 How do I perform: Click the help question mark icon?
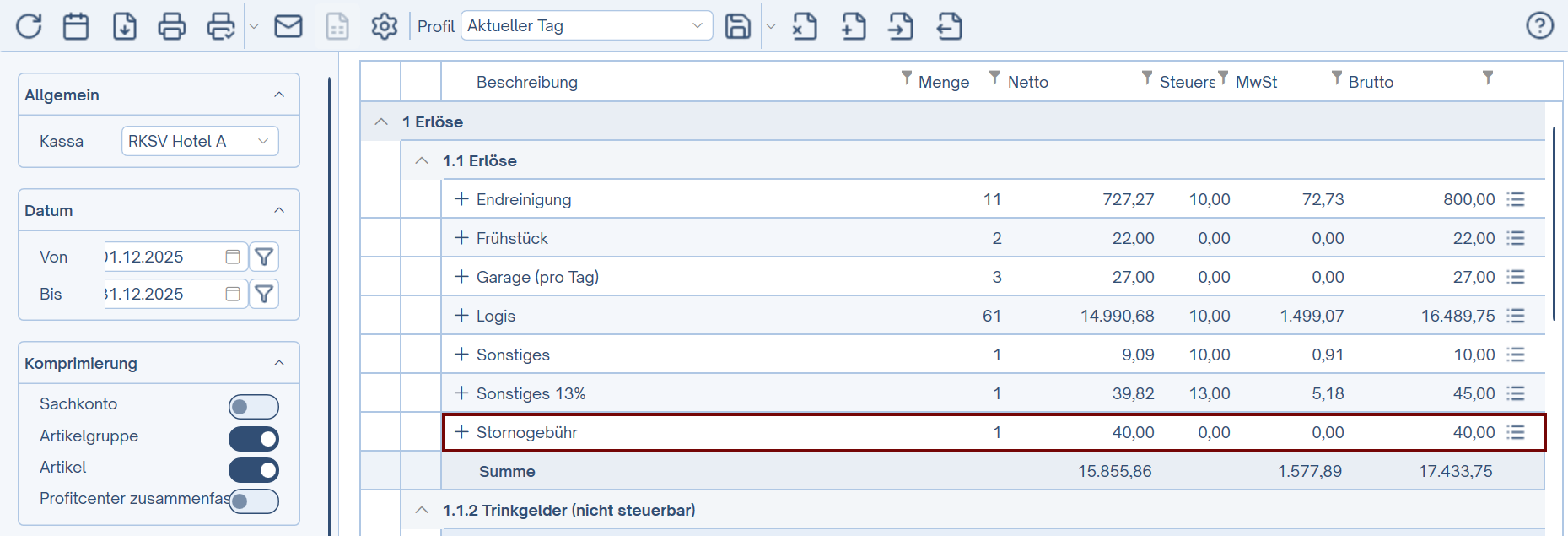click(x=1539, y=26)
